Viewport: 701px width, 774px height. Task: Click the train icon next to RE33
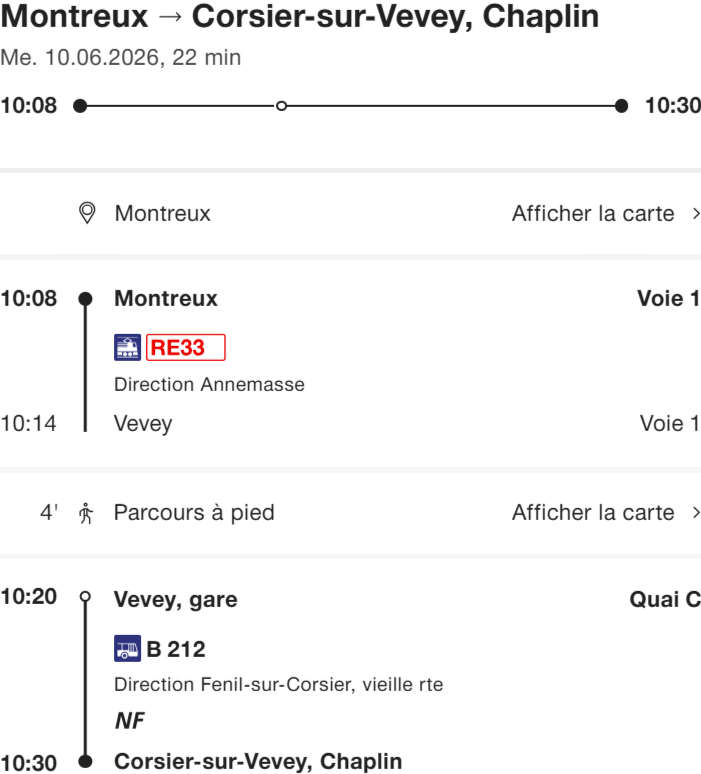point(127,348)
